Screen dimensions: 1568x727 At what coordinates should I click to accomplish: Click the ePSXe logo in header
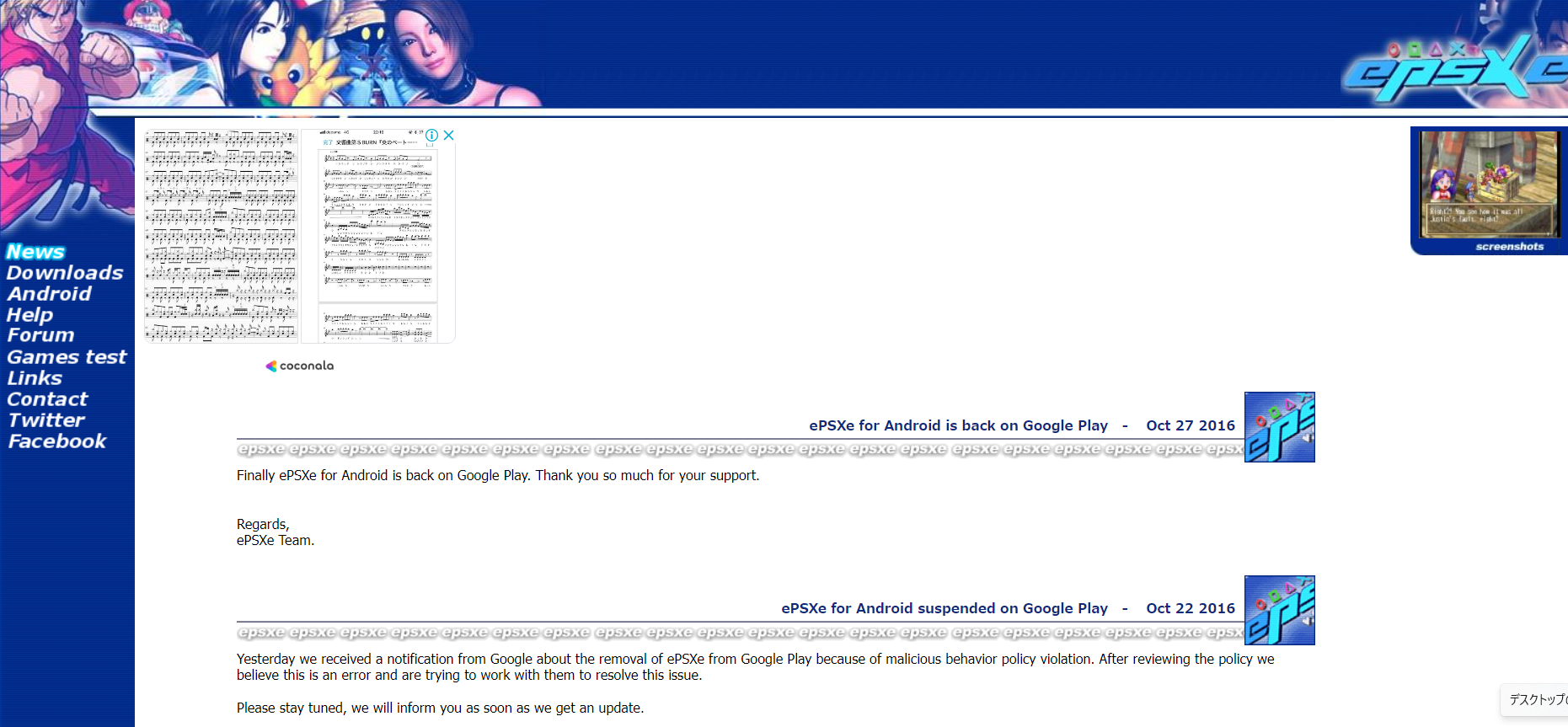1453,69
